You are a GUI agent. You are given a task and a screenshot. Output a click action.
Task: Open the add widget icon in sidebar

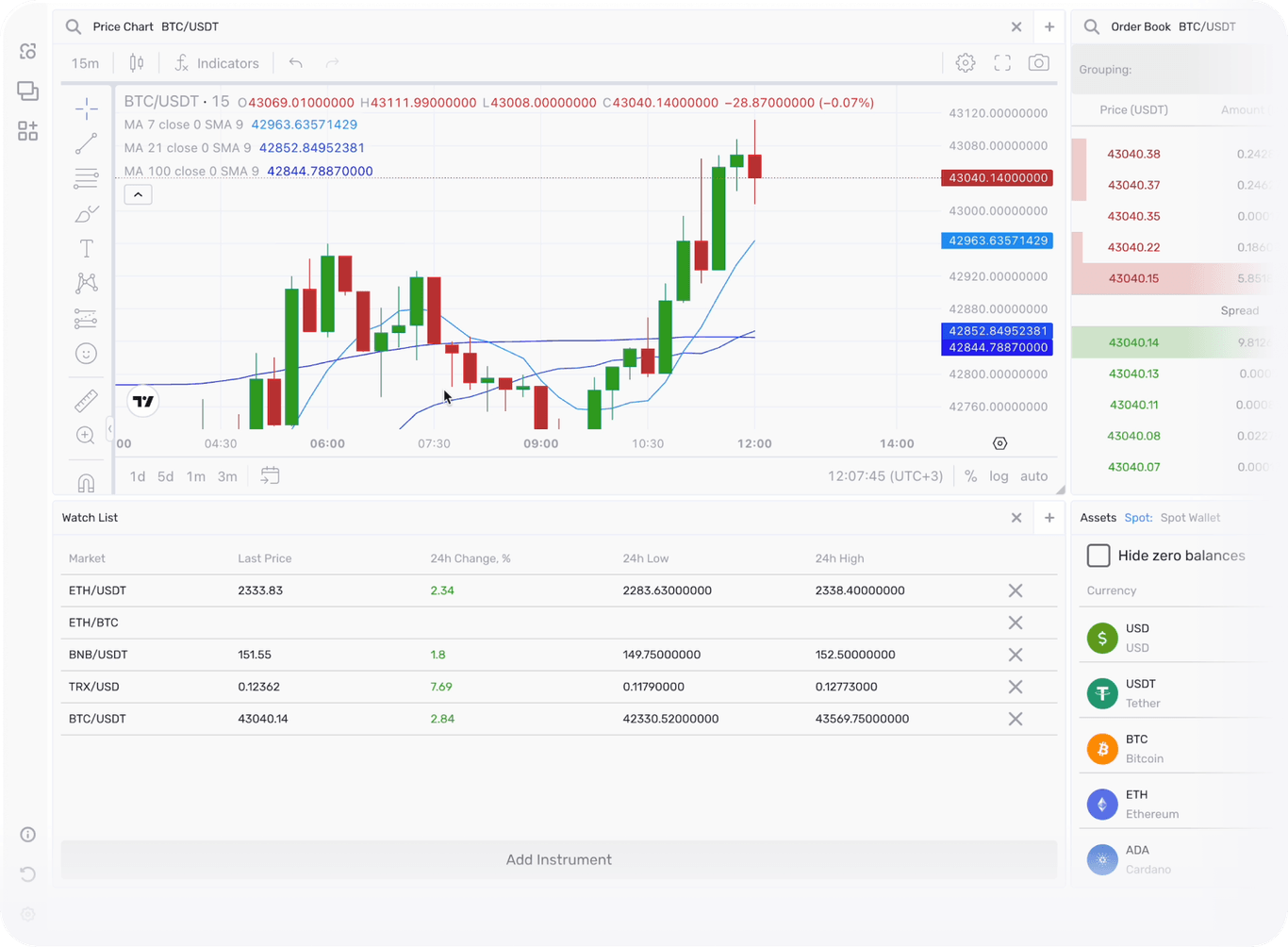(x=28, y=131)
